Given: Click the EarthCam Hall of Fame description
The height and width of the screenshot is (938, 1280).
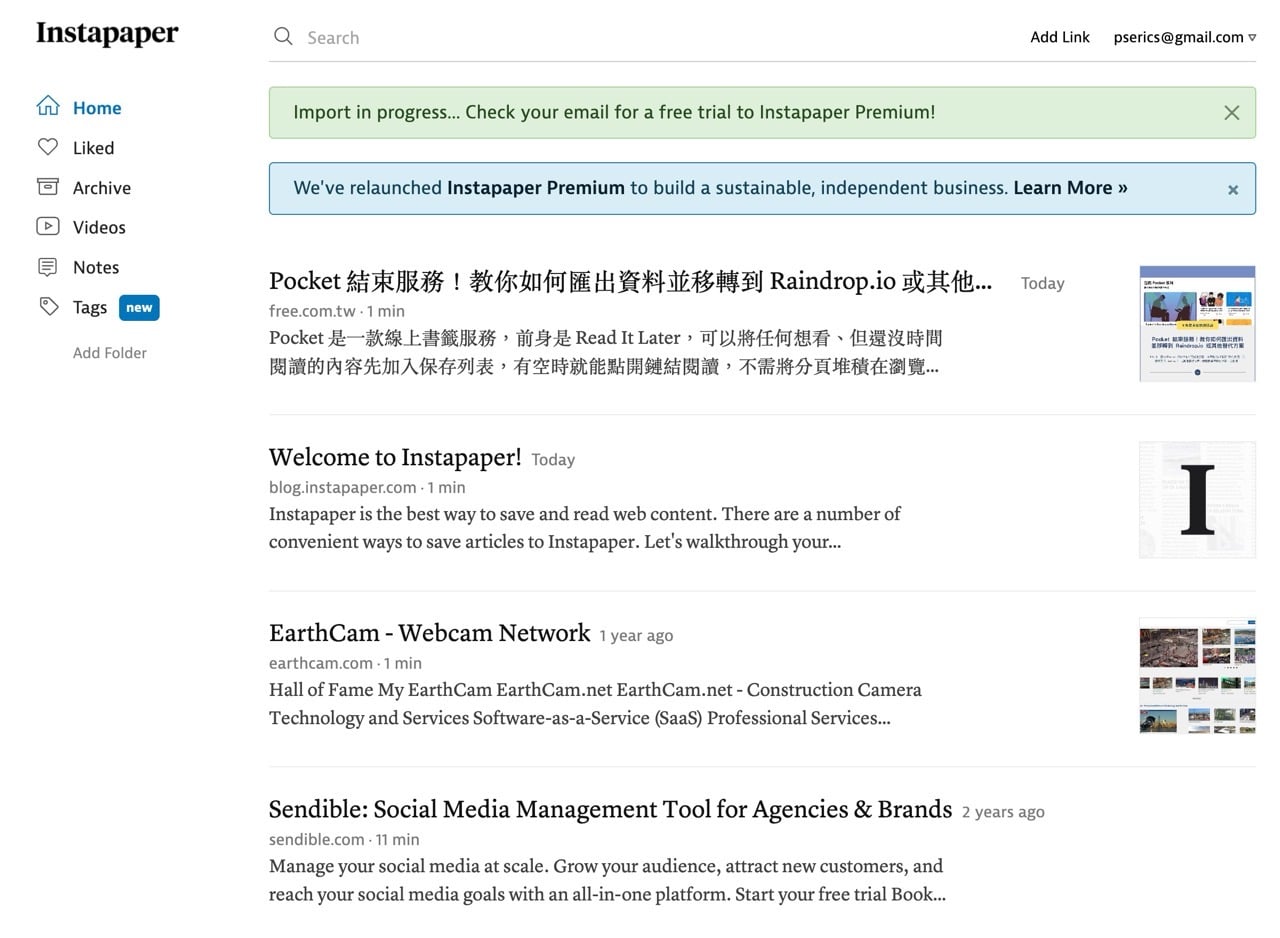Looking at the screenshot, I should 595,704.
